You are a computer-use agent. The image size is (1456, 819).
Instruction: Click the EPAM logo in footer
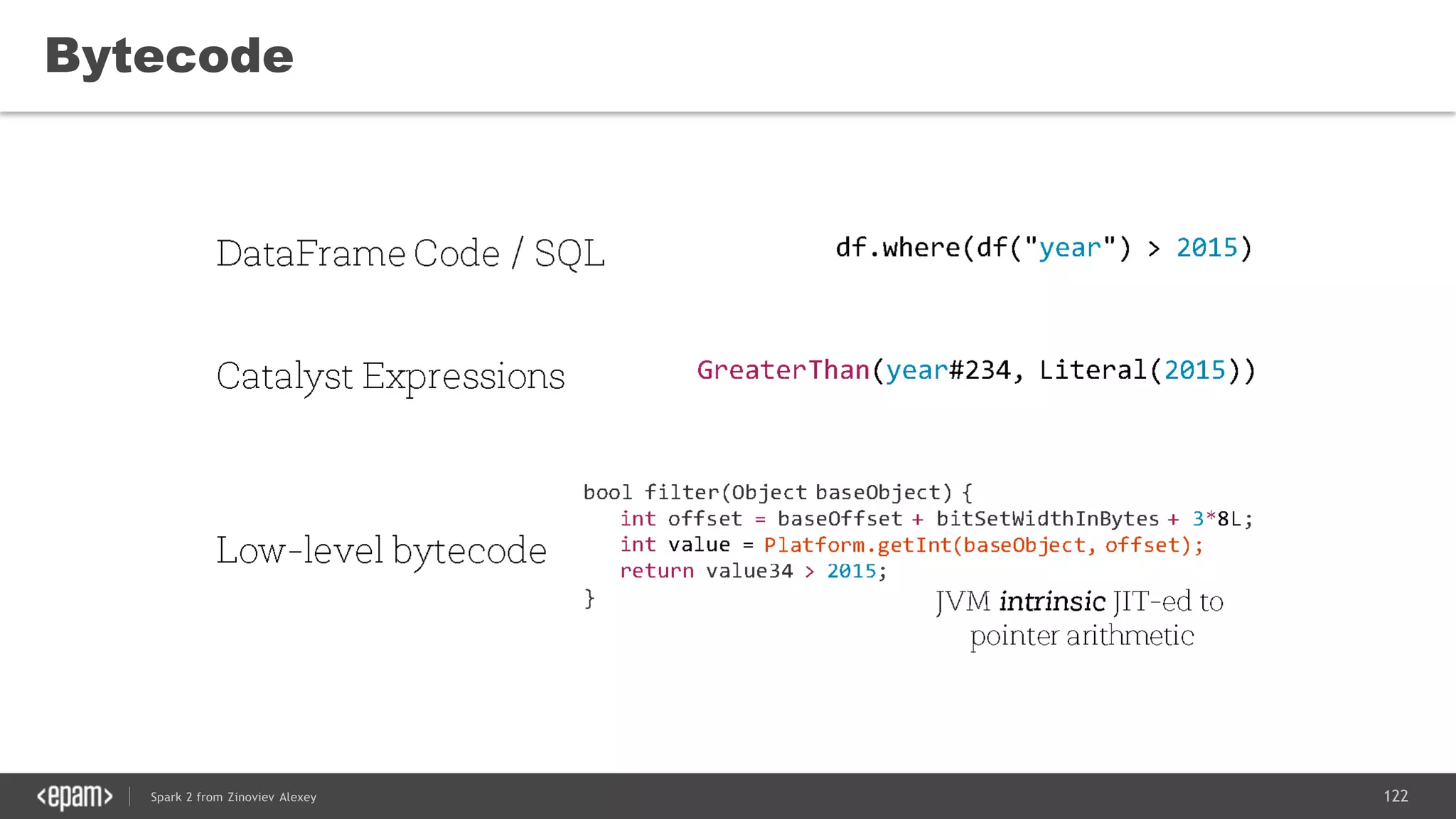[x=75, y=796]
